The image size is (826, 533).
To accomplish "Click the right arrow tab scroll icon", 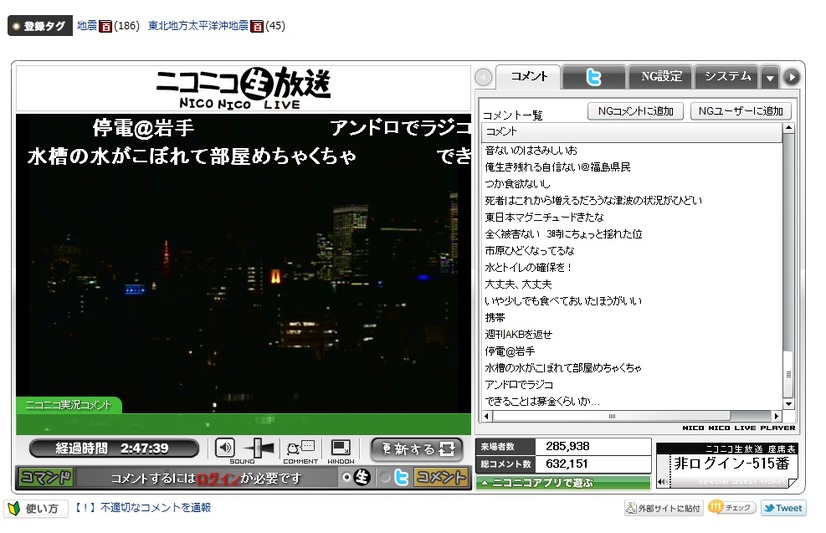I will (791, 77).
